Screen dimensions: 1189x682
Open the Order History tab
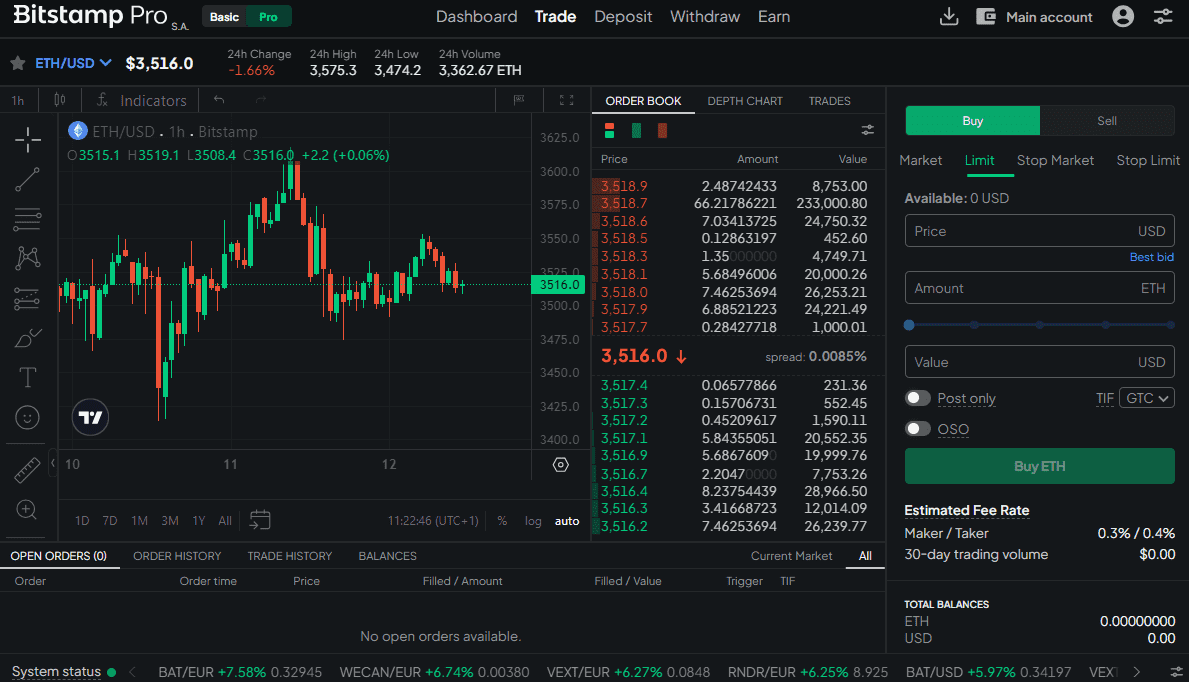[177, 556]
